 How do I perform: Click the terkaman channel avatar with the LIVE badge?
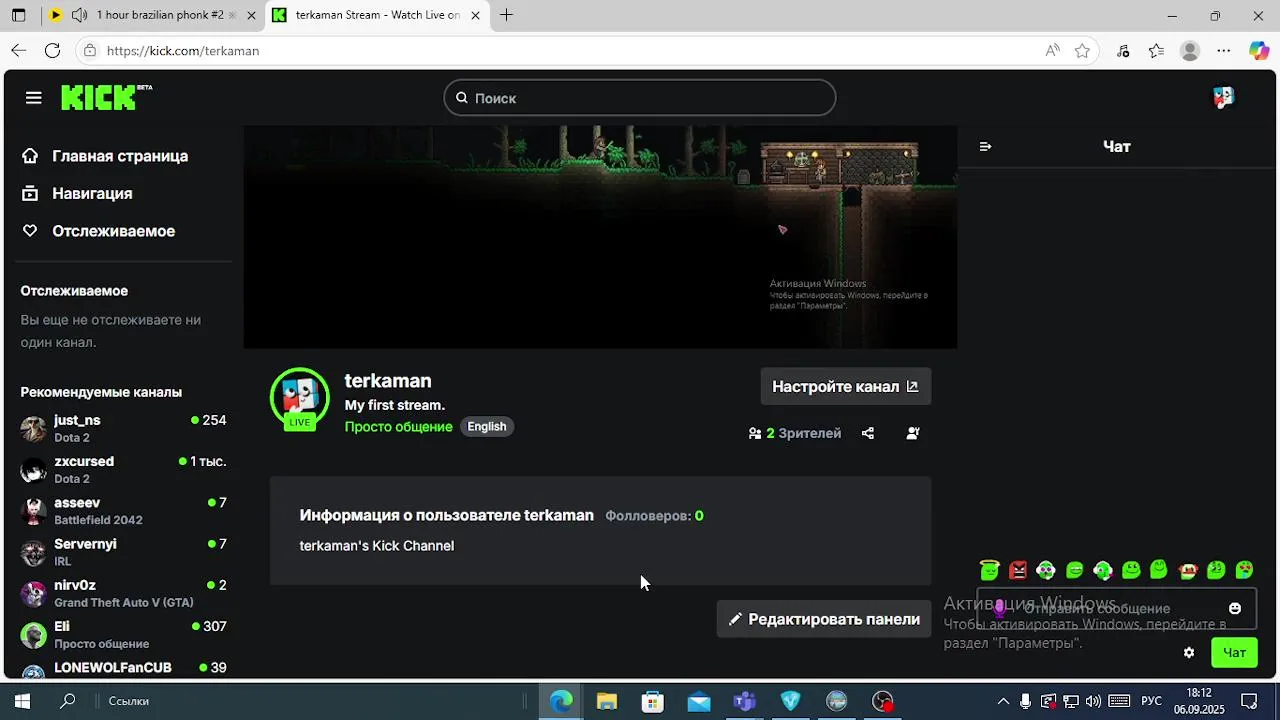click(x=299, y=398)
